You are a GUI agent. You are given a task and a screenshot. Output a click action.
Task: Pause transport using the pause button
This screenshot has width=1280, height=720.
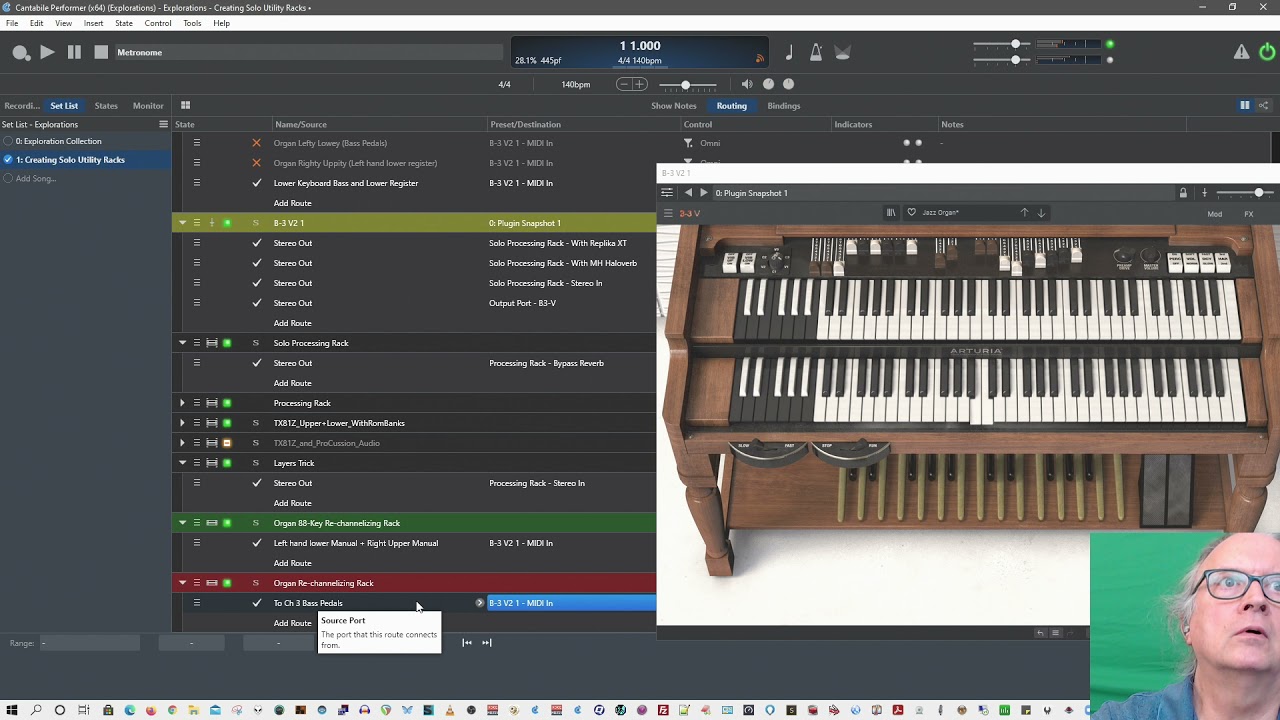[x=74, y=52]
